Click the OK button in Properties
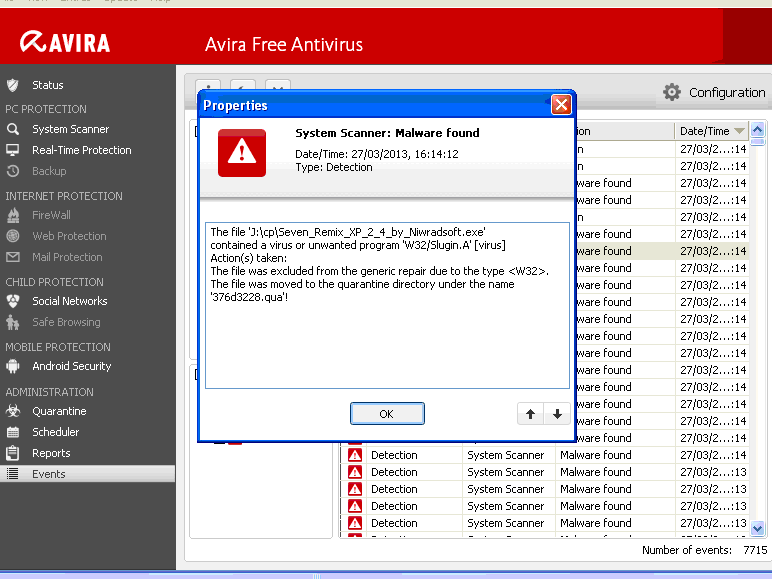 coord(387,414)
